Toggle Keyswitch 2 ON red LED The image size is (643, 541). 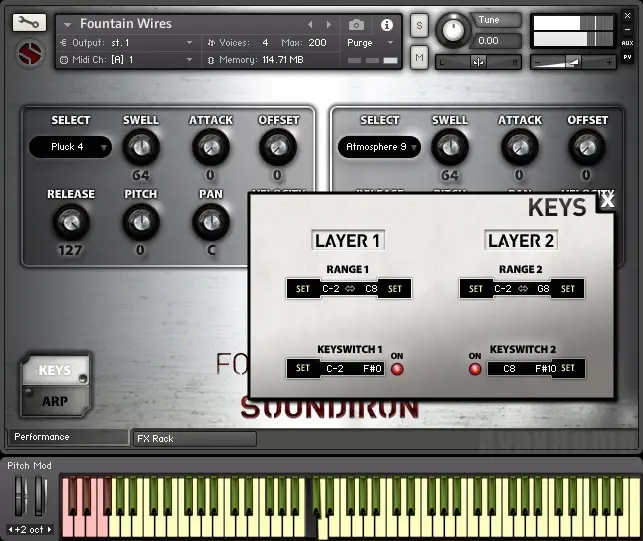[475, 369]
